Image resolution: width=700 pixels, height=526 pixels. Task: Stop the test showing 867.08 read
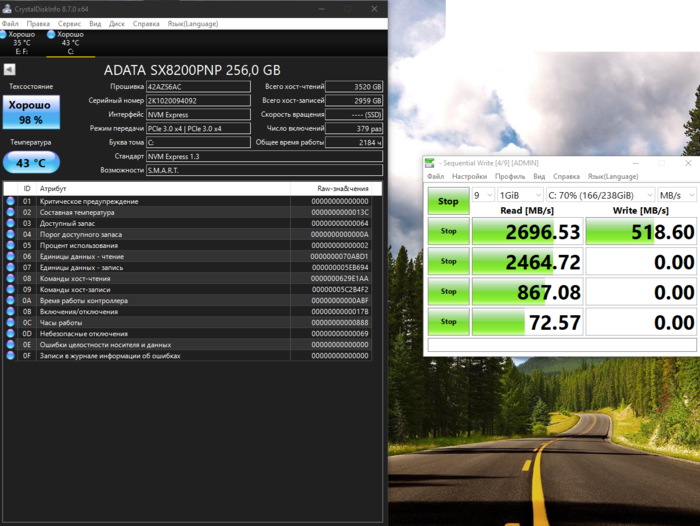tap(448, 291)
